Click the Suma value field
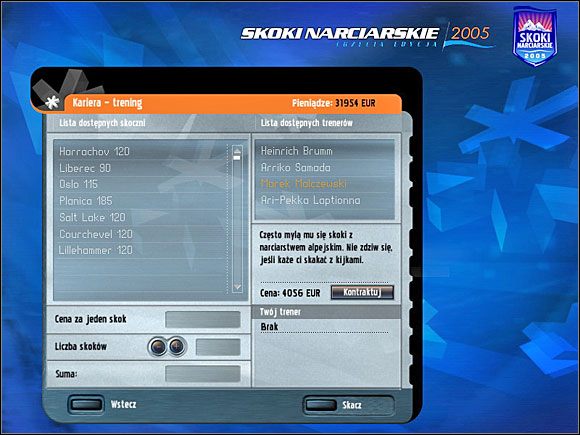The image size is (580, 435). coord(203,374)
